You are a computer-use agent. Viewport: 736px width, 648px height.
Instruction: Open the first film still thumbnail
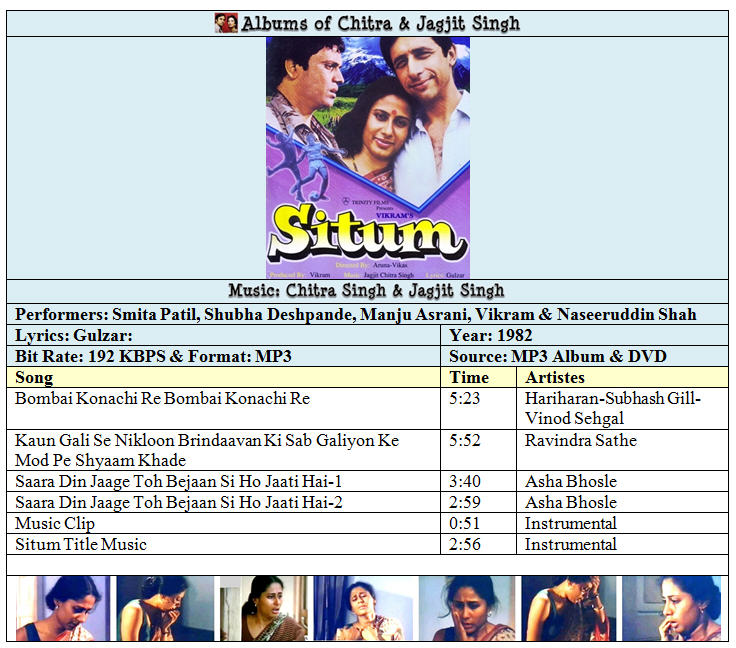[63, 609]
